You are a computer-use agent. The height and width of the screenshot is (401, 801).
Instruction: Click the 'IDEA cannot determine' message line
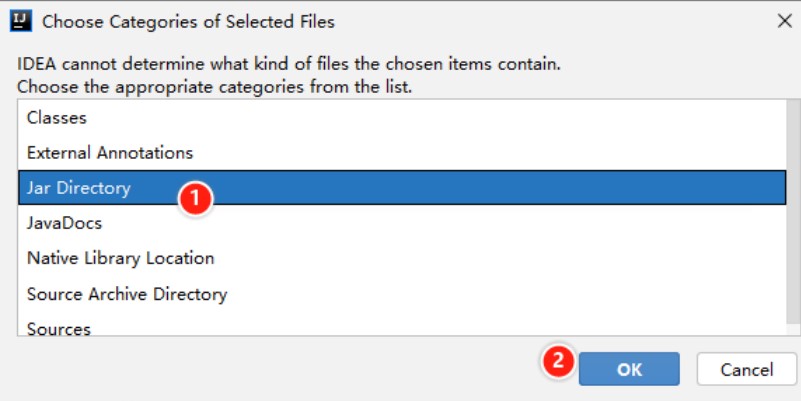pos(289,64)
